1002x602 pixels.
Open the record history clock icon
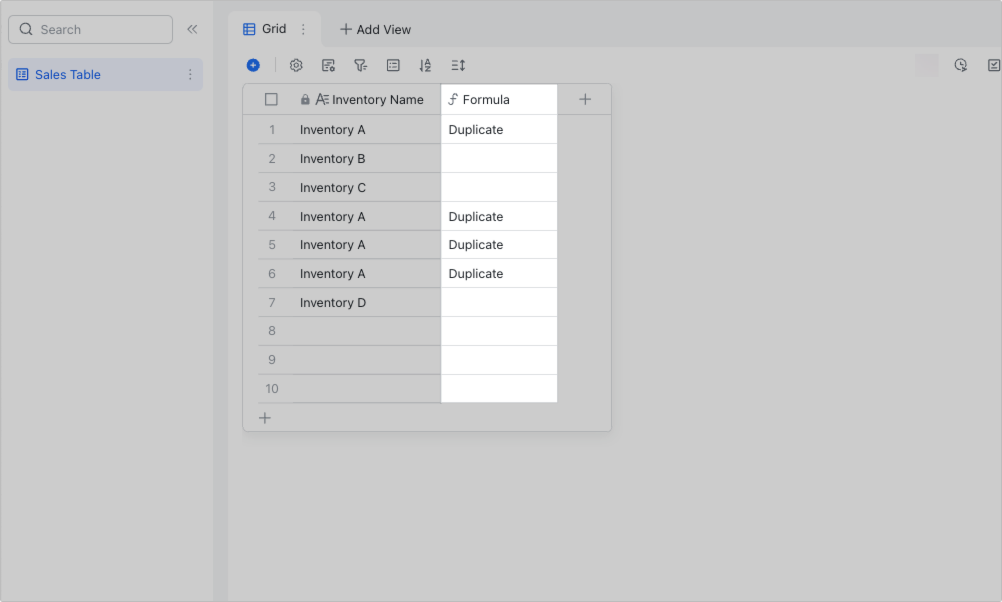[x=961, y=65]
